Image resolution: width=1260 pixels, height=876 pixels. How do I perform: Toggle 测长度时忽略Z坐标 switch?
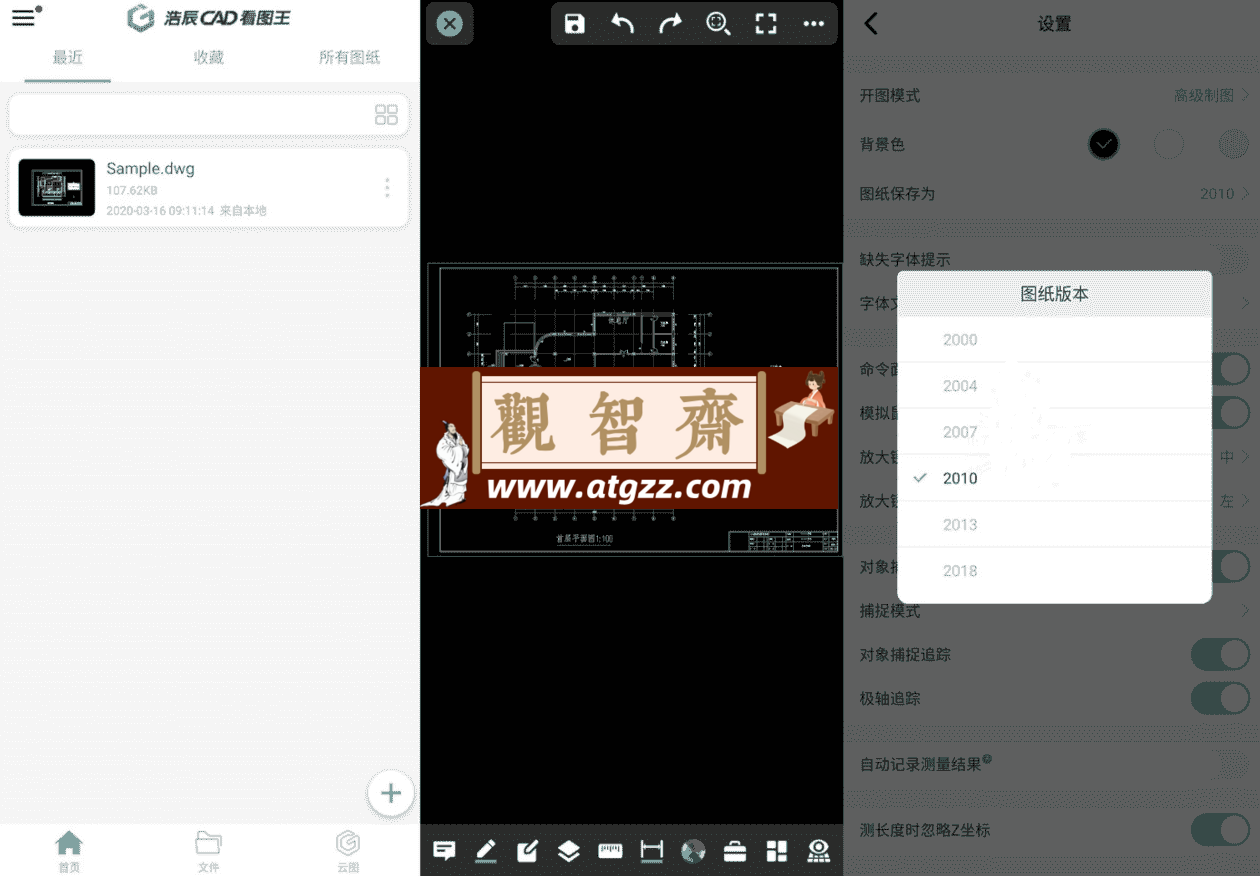pos(1220,830)
